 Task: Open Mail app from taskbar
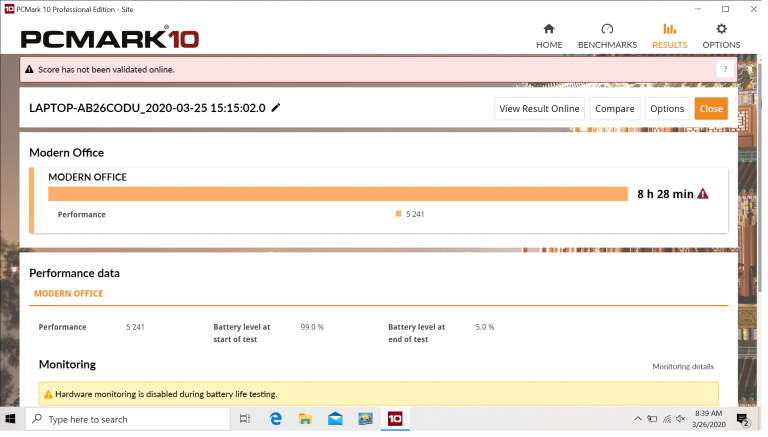[336, 419]
